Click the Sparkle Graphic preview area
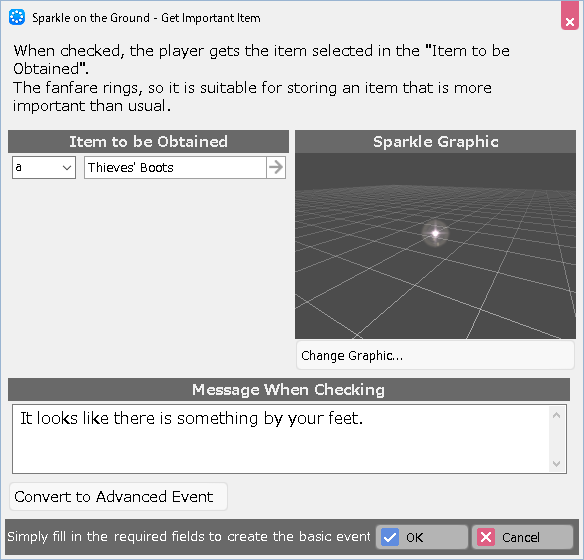The width and height of the screenshot is (584, 560). pyautogui.click(x=435, y=246)
